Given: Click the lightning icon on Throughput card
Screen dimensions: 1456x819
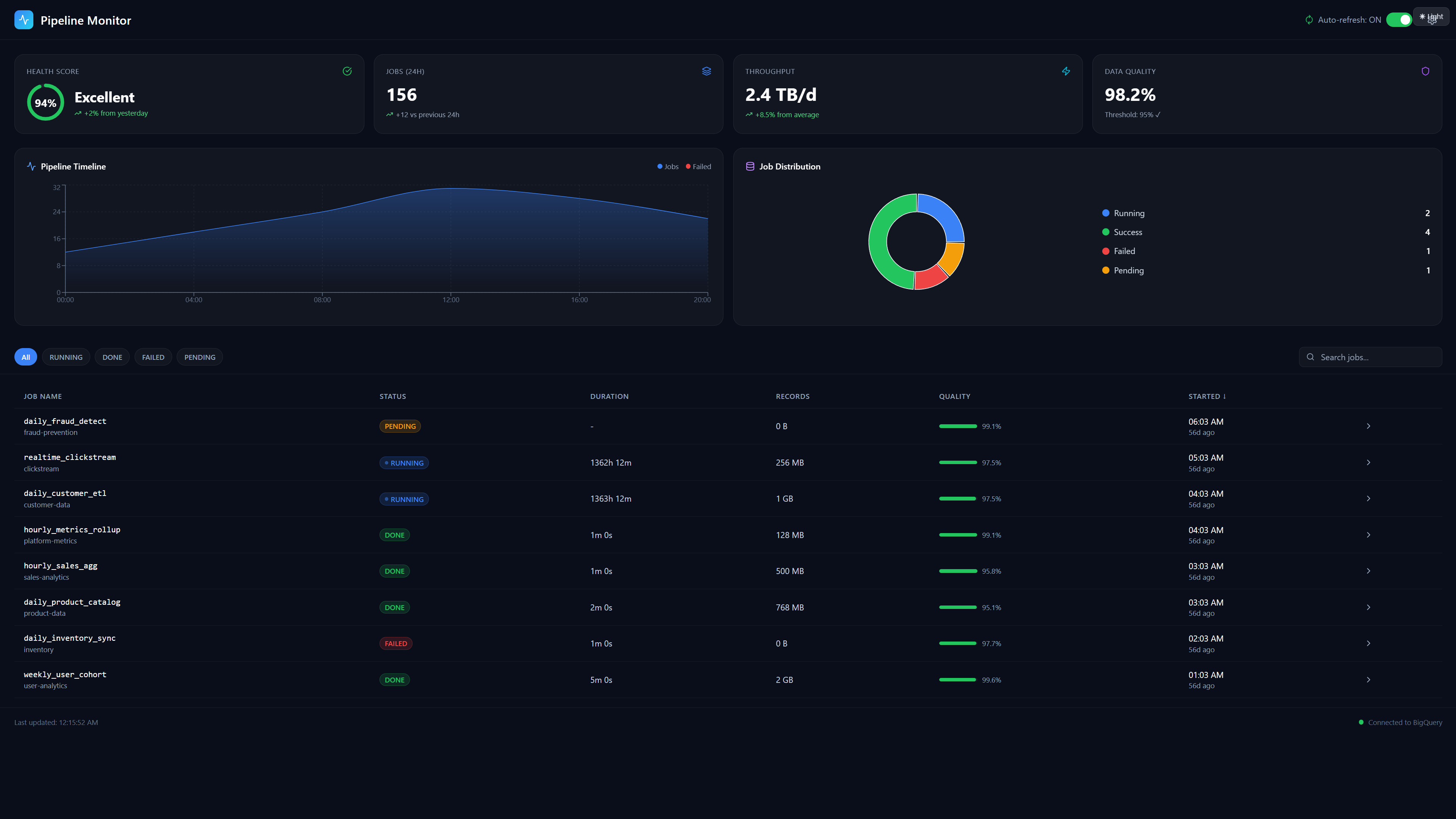Looking at the screenshot, I should coord(1066,71).
